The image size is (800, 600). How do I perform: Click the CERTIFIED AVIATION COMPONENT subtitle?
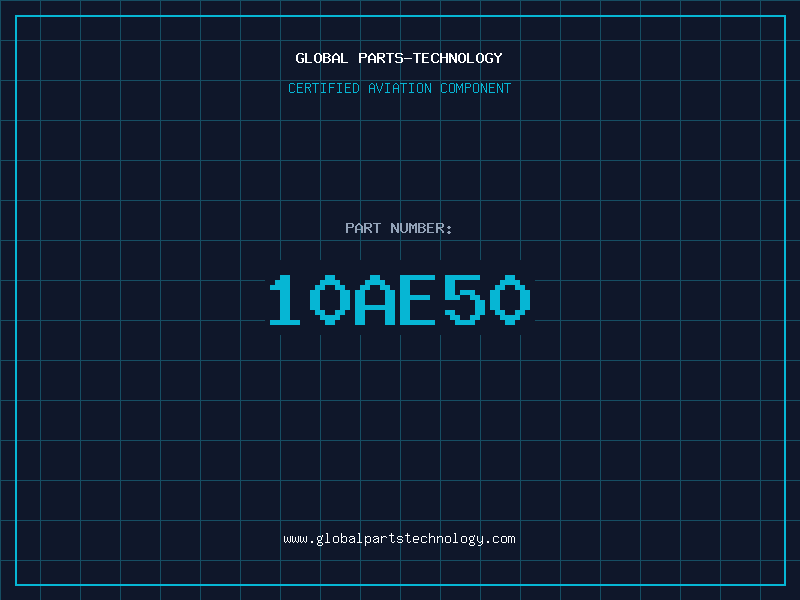click(x=399, y=88)
